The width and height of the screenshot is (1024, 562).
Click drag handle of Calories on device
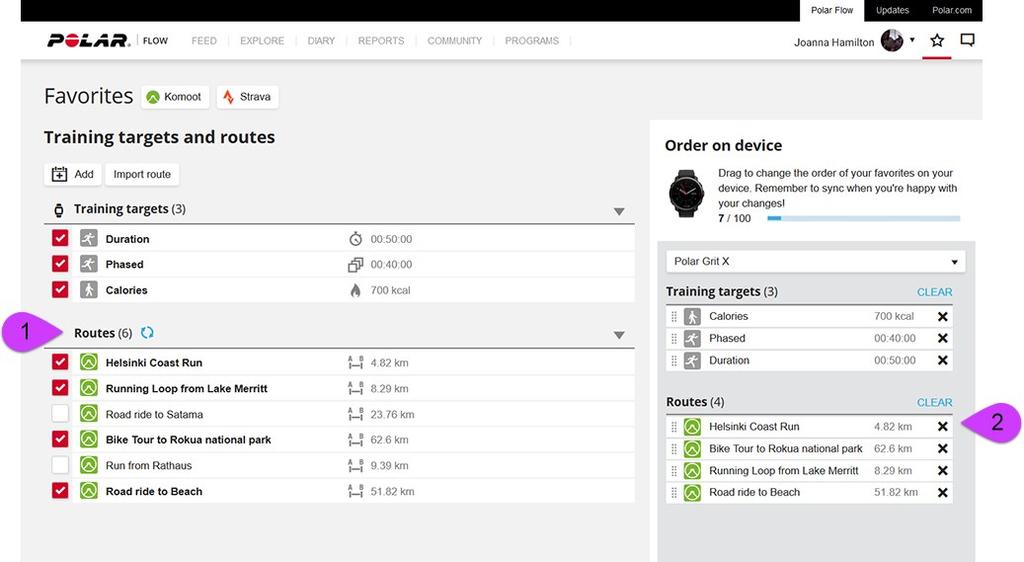[x=674, y=317]
